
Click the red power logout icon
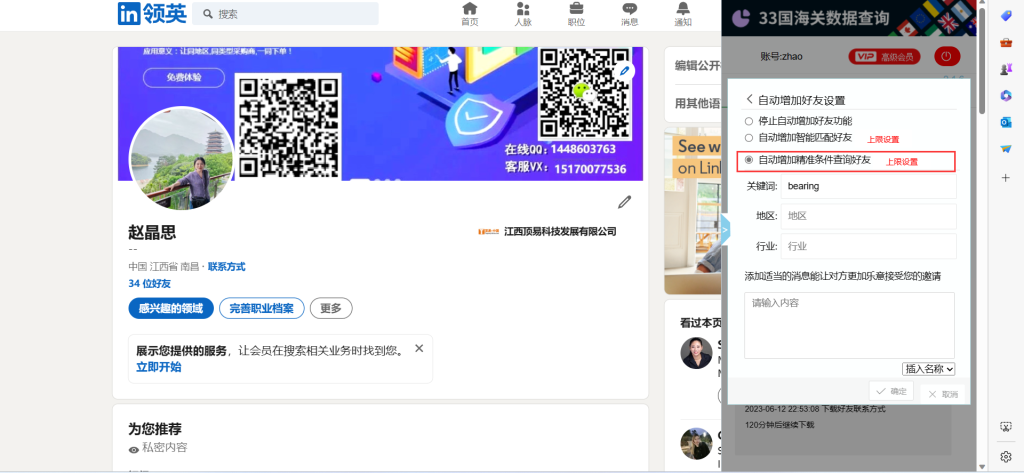coord(945,57)
